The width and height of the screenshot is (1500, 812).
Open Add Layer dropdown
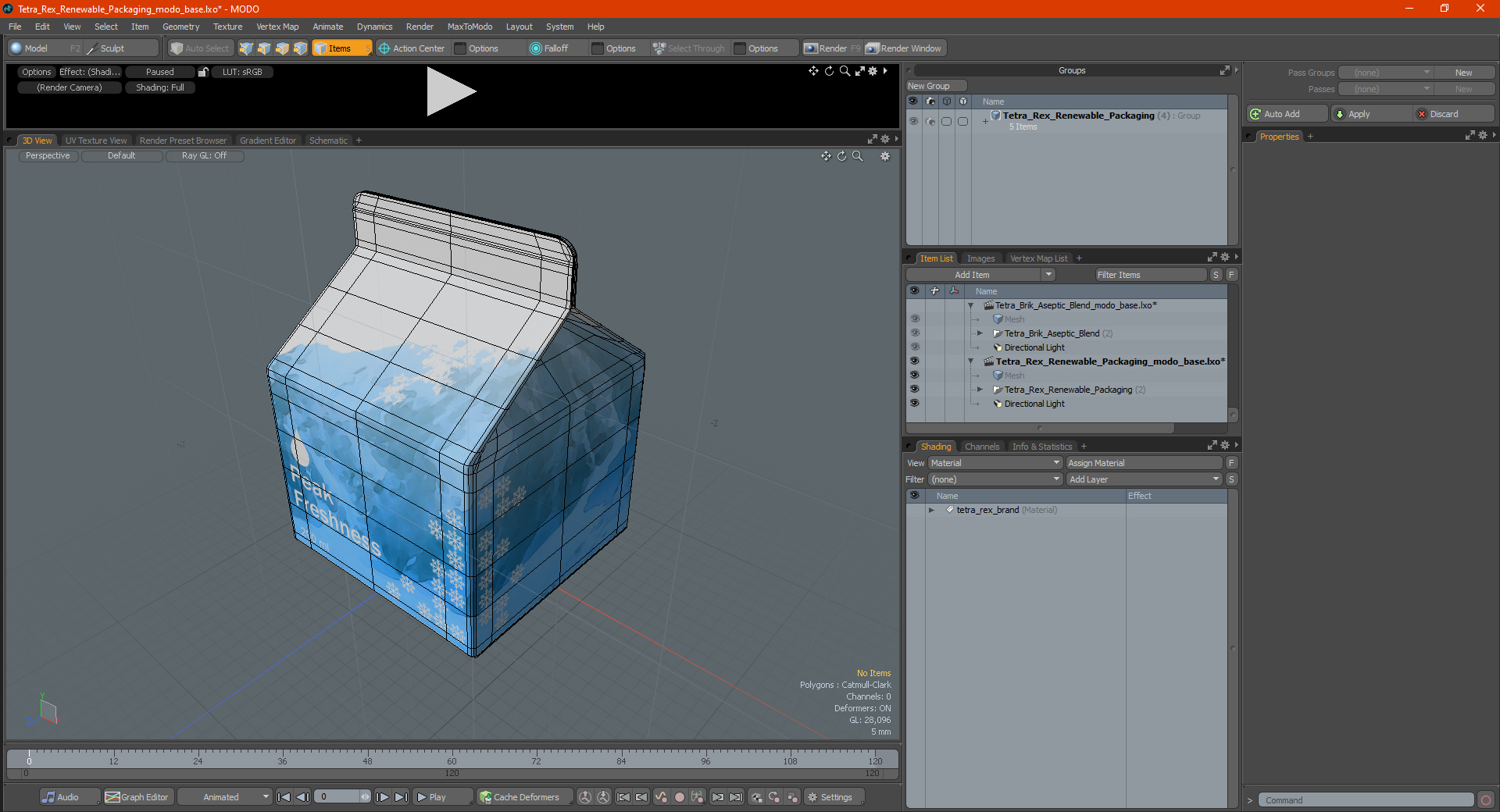[x=1145, y=479]
